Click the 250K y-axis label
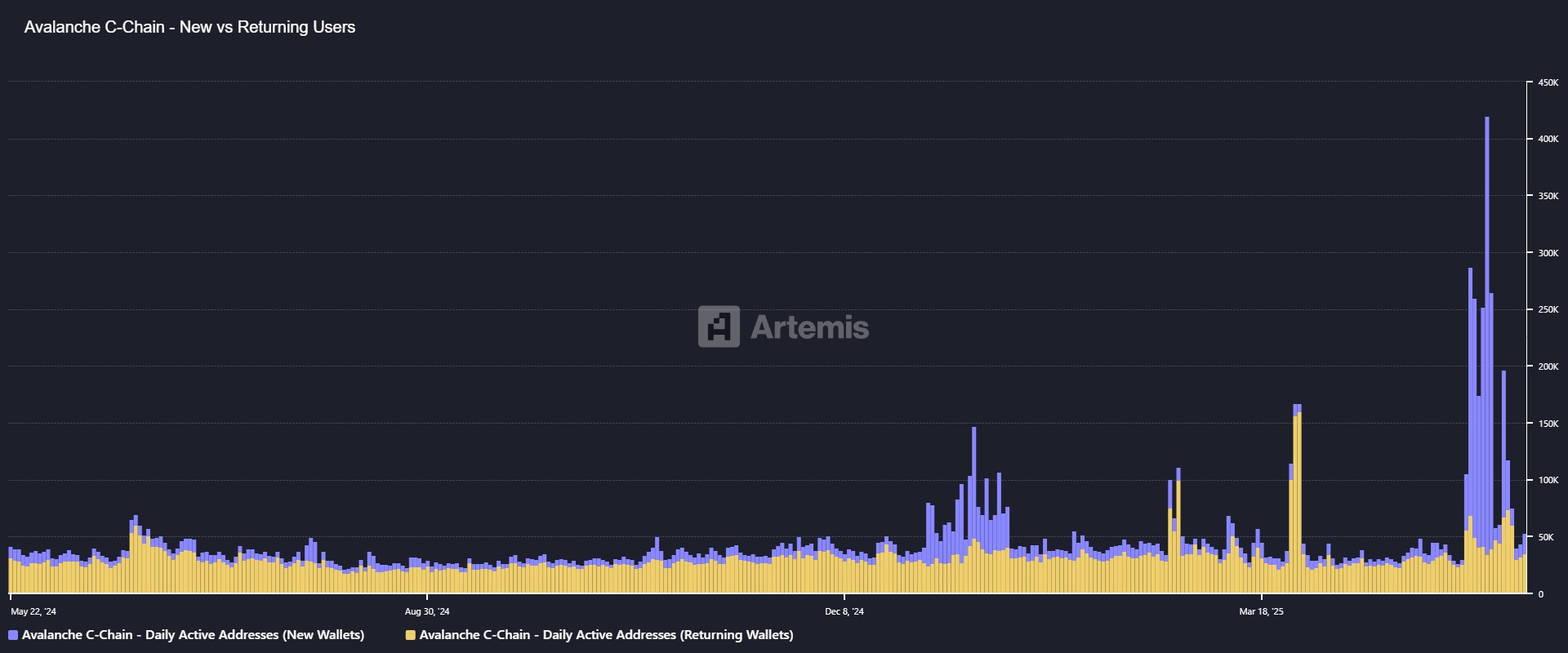 click(1548, 309)
